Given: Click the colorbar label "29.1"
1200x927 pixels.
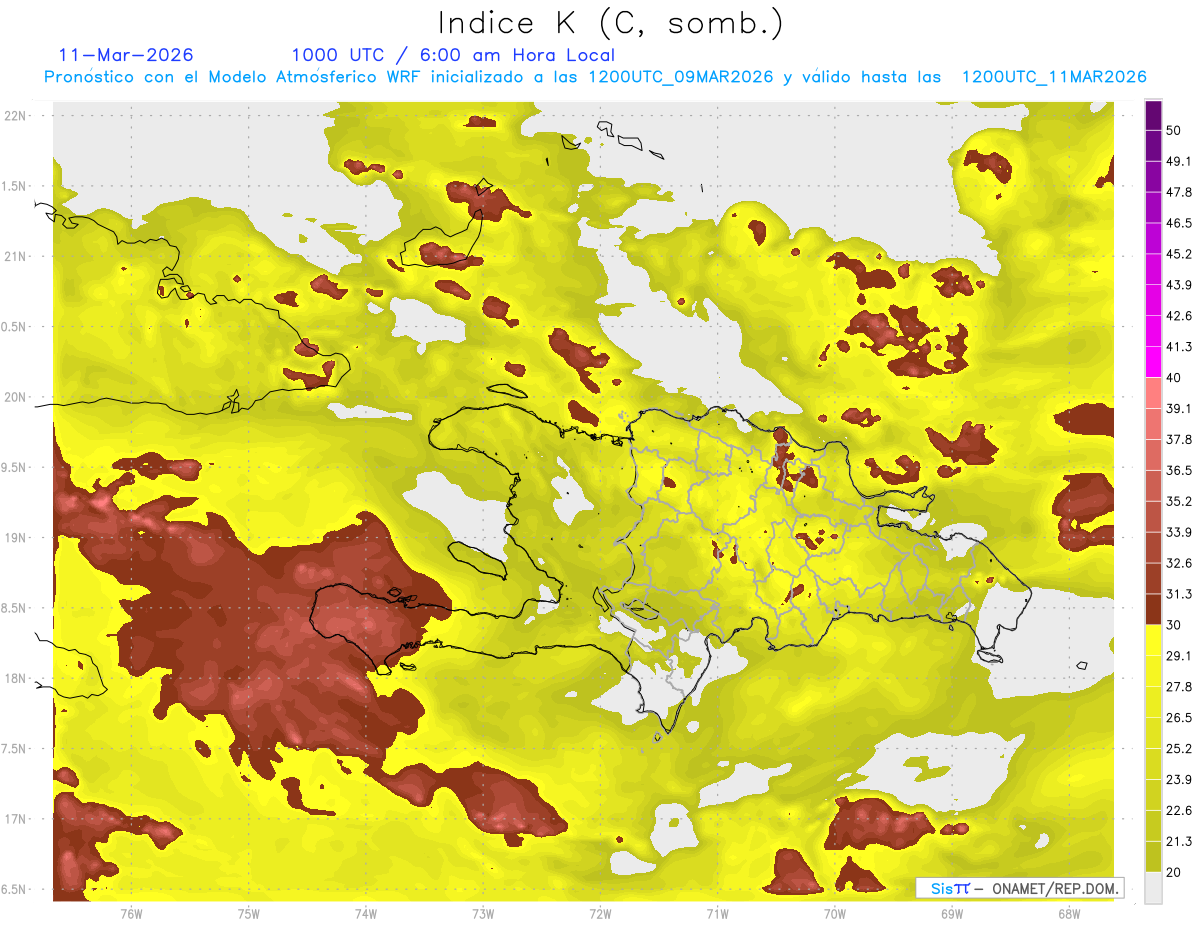Looking at the screenshot, I should point(1179,655).
